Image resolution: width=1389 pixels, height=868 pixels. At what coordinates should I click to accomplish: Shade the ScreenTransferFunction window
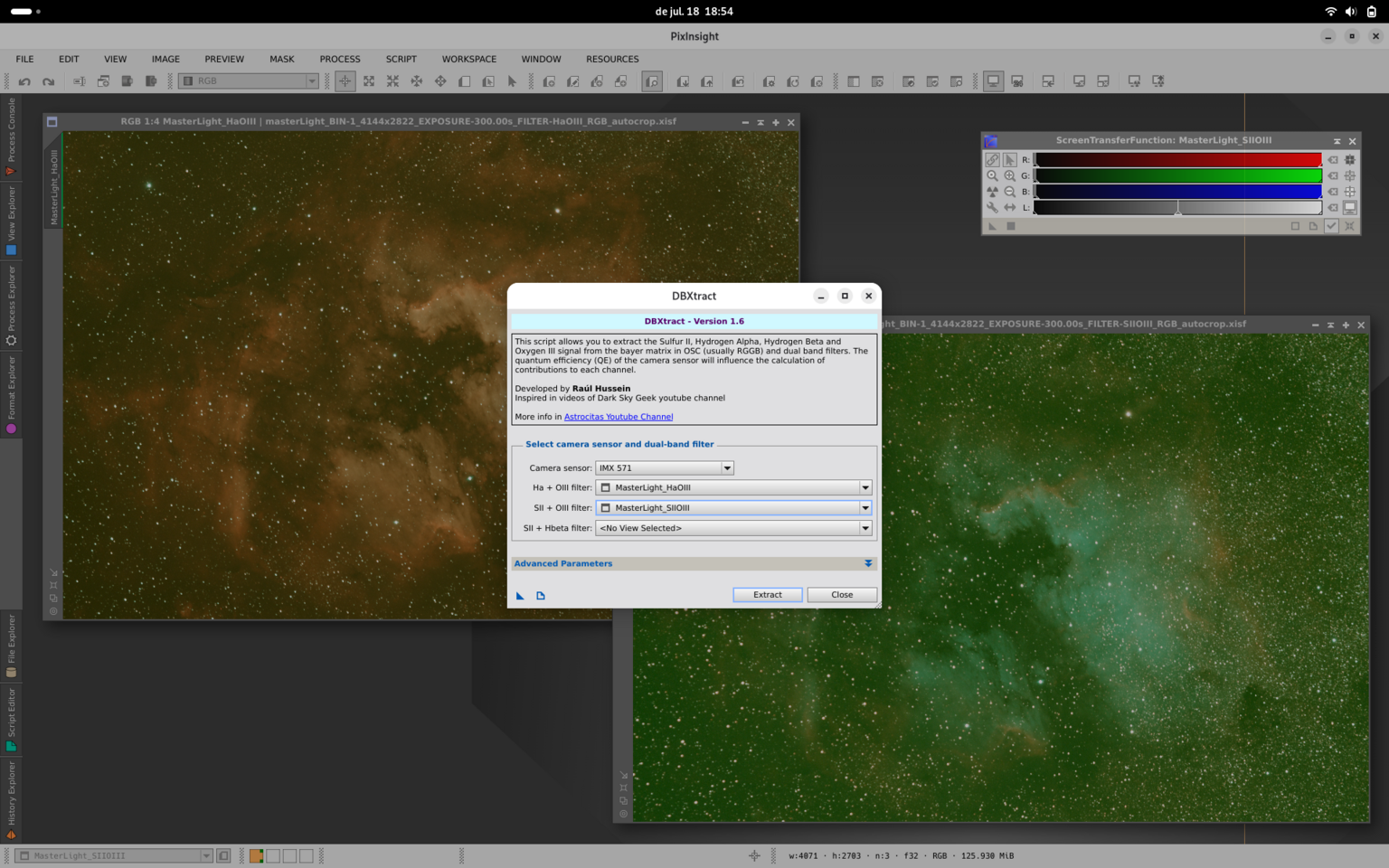[x=1337, y=141]
